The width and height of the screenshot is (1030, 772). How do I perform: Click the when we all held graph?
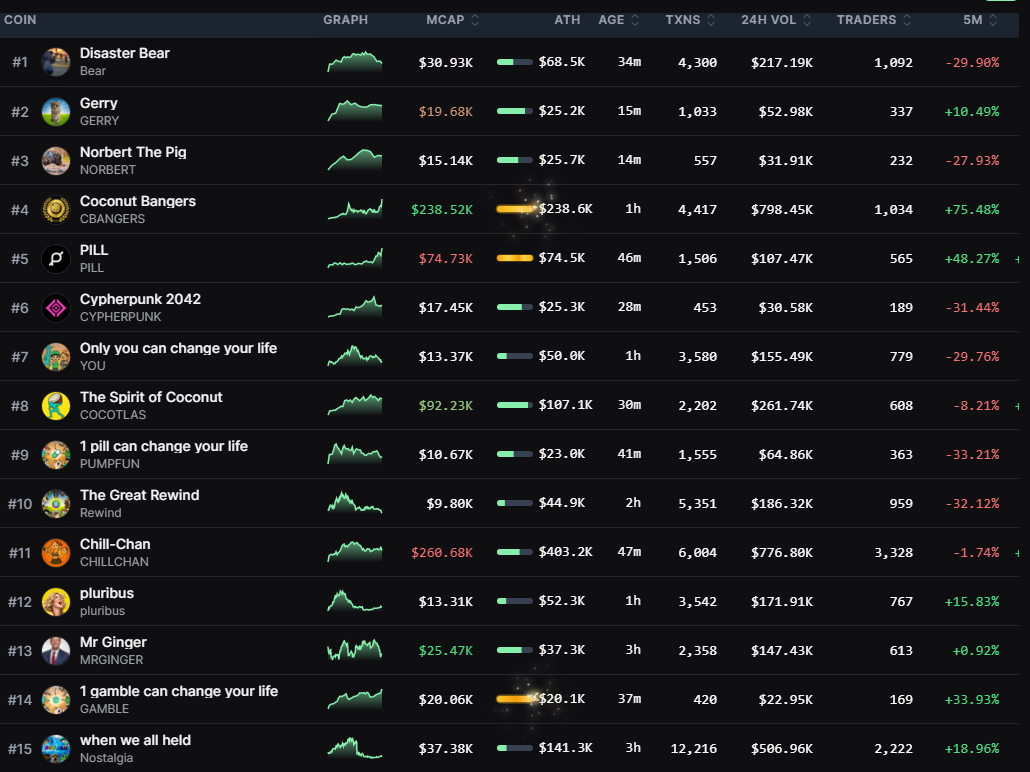354,748
